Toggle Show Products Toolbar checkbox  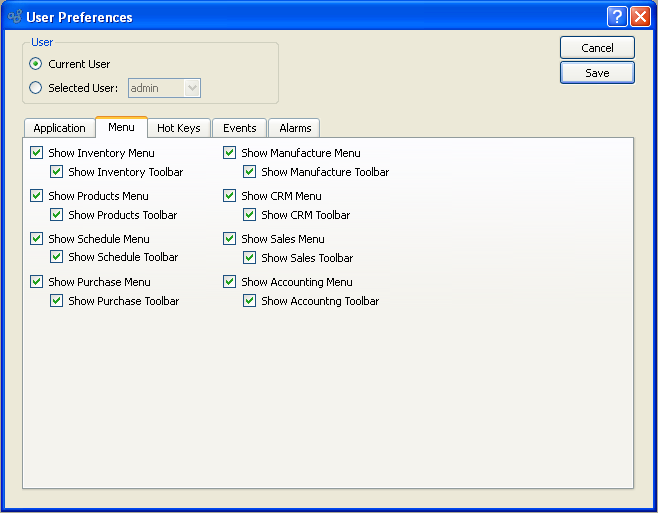[57, 215]
